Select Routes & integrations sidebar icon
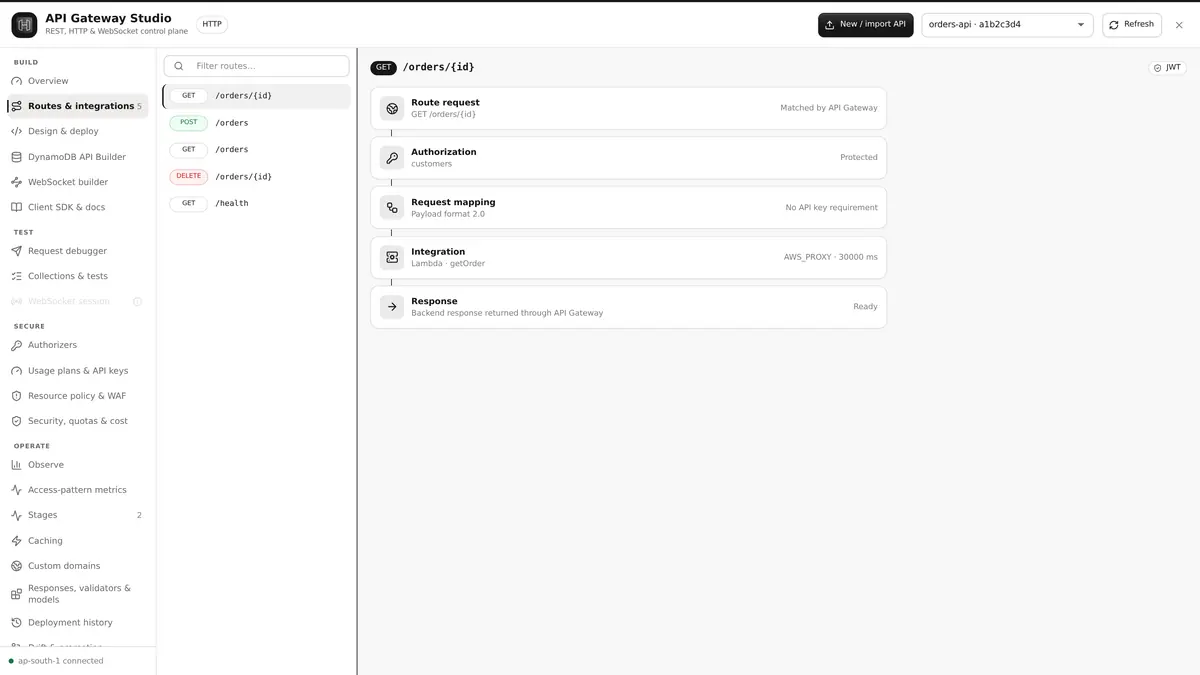Viewport: 1200px width, 675px height. point(16,106)
